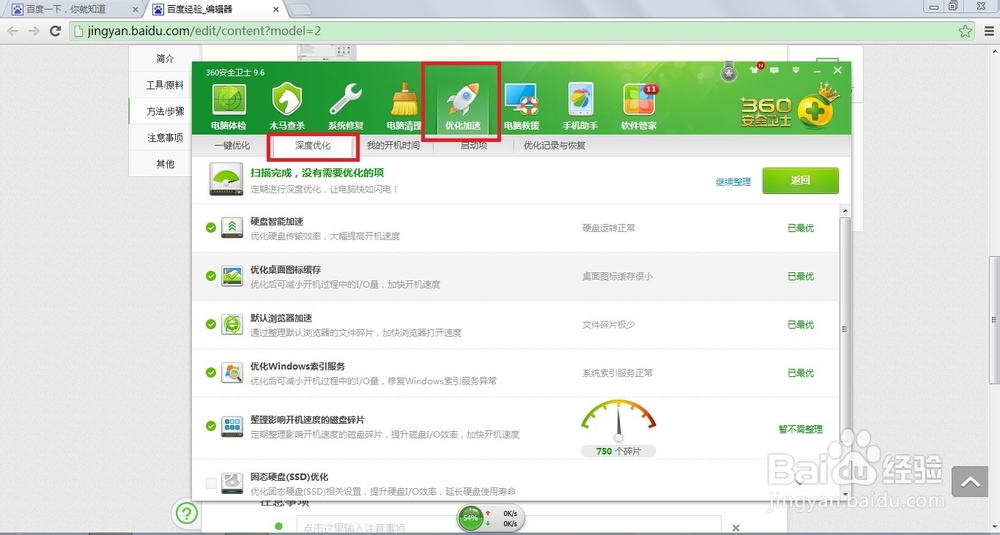Viewport: 1000px width, 535px height.
Task: Click the 360安全卫士 crown logo
Action: pos(790,108)
